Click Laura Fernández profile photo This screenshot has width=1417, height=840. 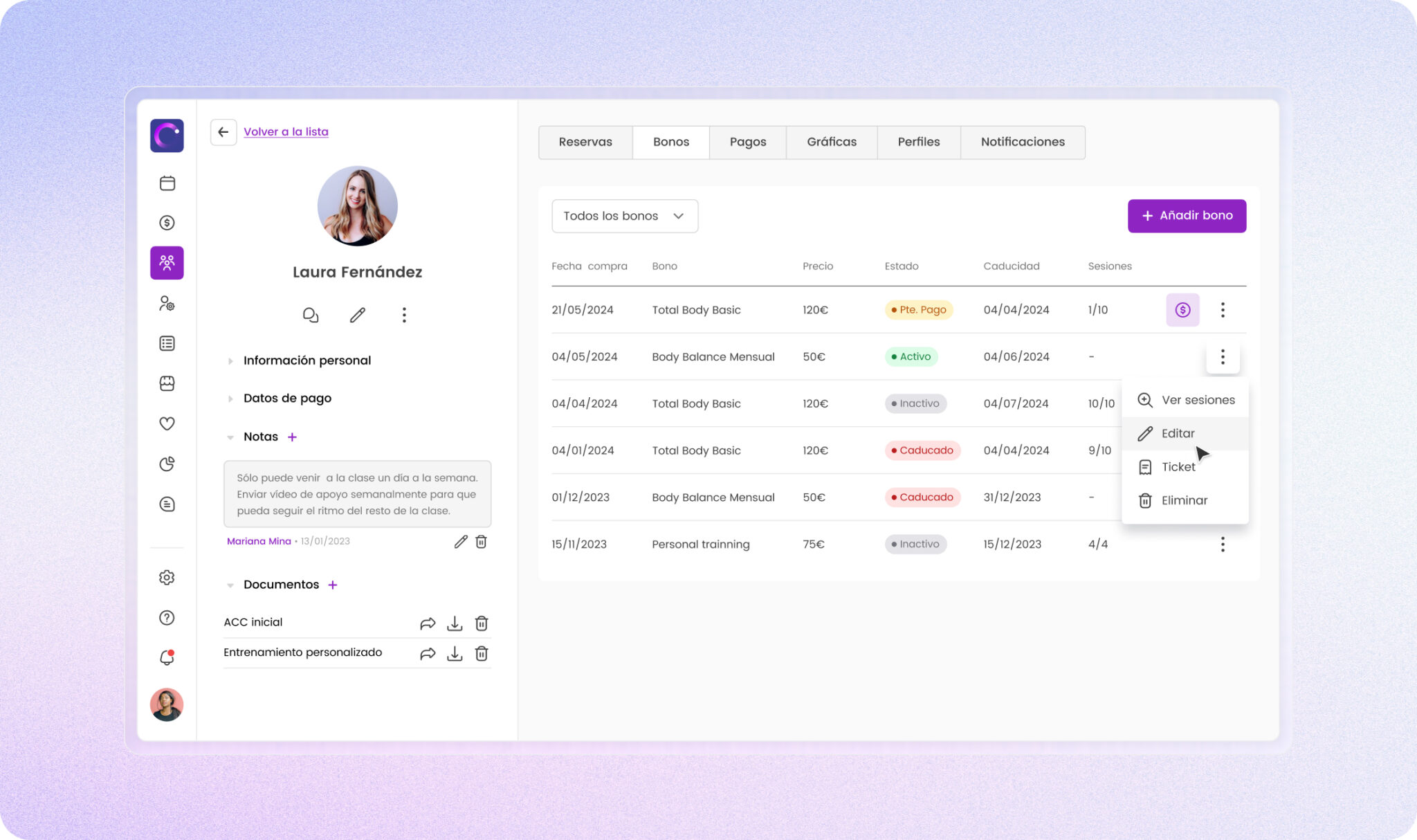coord(358,206)
